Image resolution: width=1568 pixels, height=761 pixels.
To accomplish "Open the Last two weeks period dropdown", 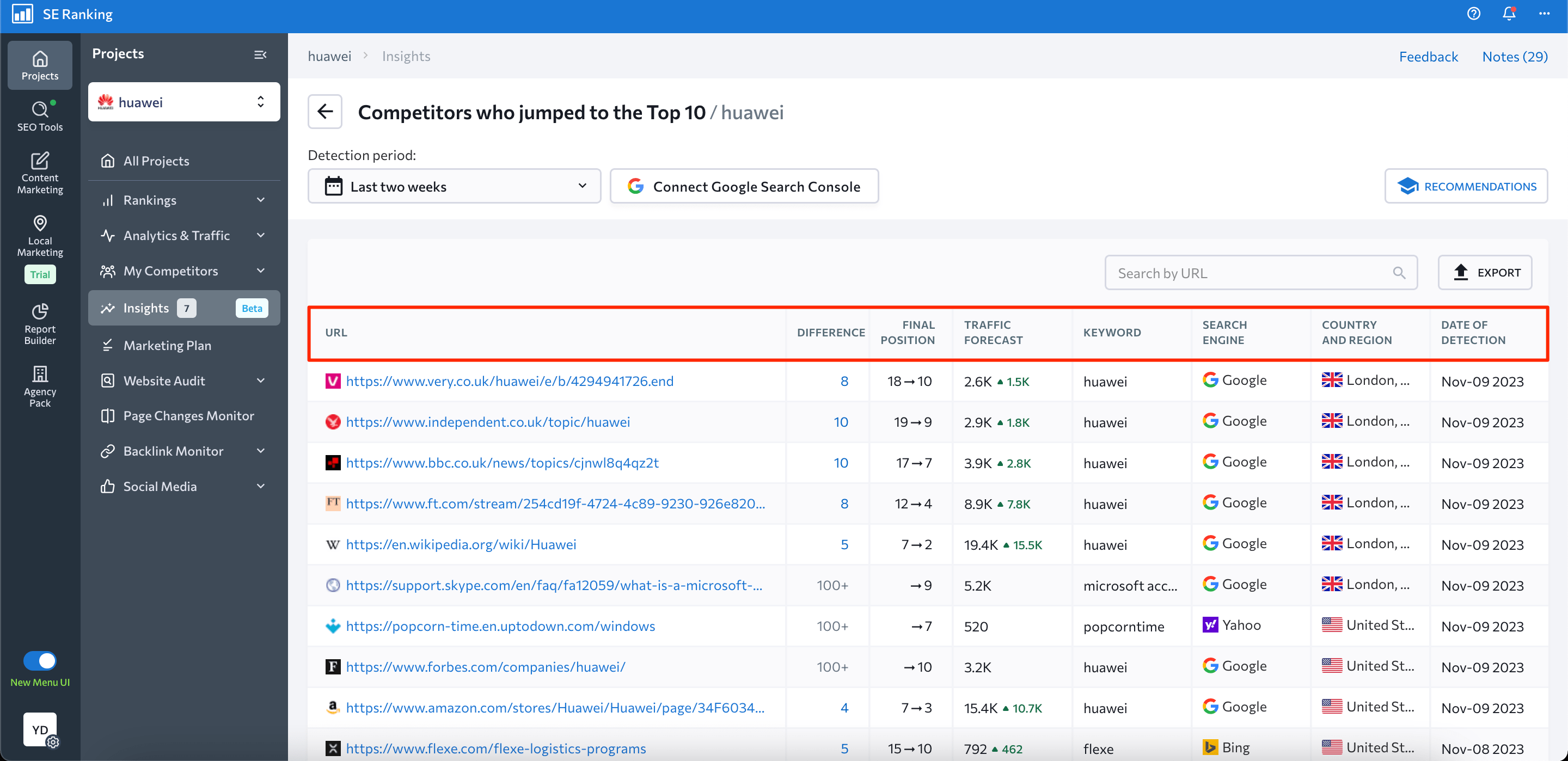I will (454, 186).
